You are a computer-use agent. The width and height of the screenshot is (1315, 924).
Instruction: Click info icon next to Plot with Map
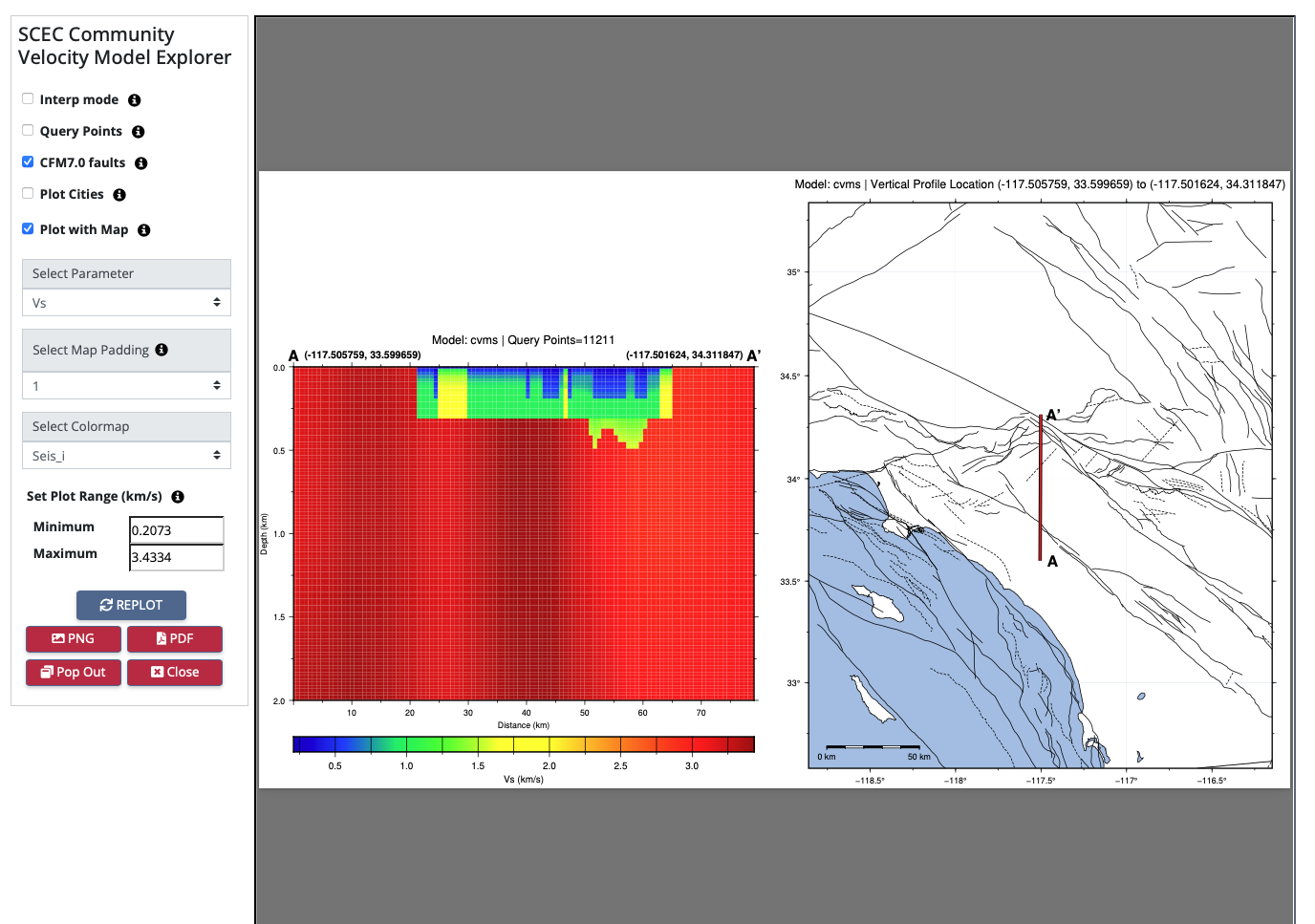(144, 230)
